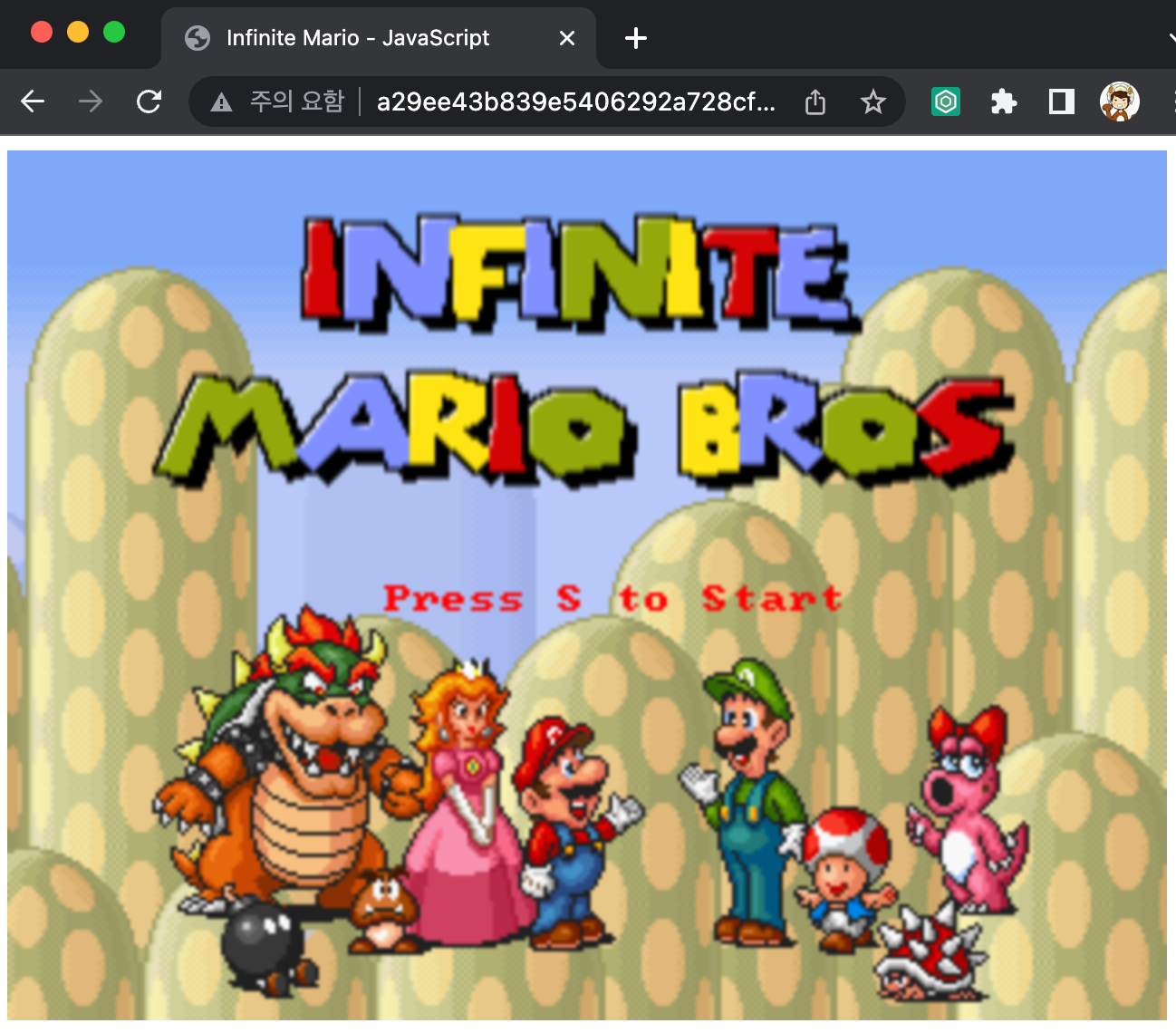Click the Press S to Start text
Viewport: 1176px width, 1033px height.
(612, 598)
